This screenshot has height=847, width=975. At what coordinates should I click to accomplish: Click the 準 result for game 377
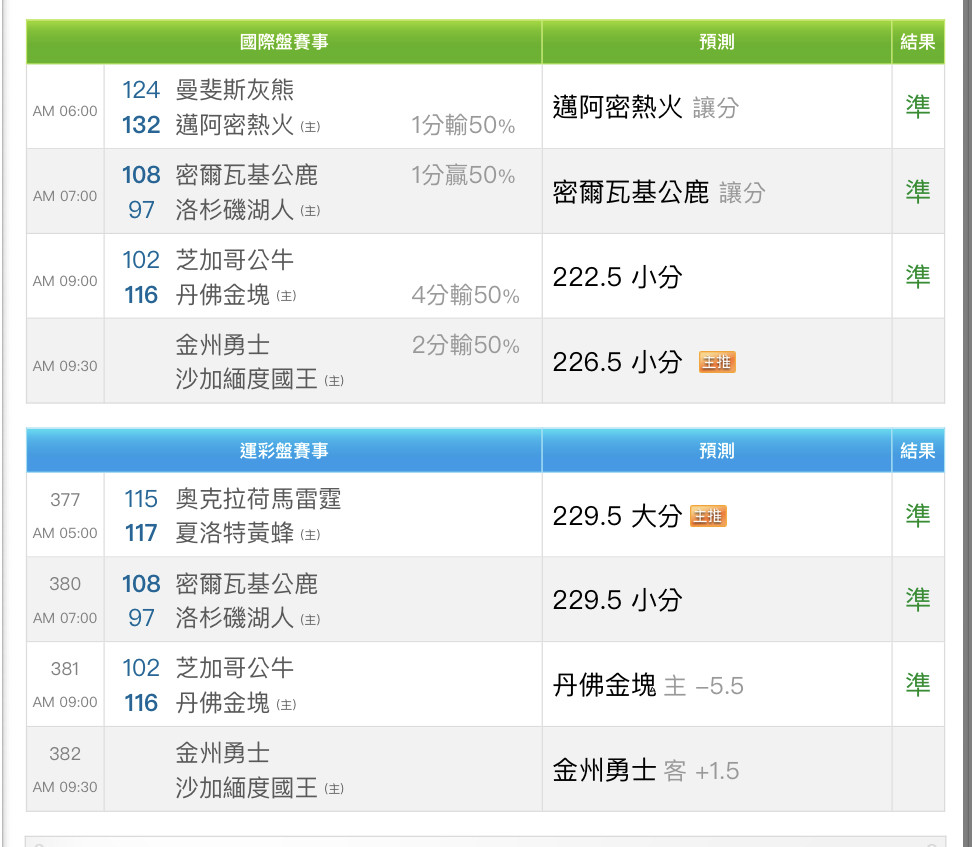pyautogui.click(x=918, y=516)
